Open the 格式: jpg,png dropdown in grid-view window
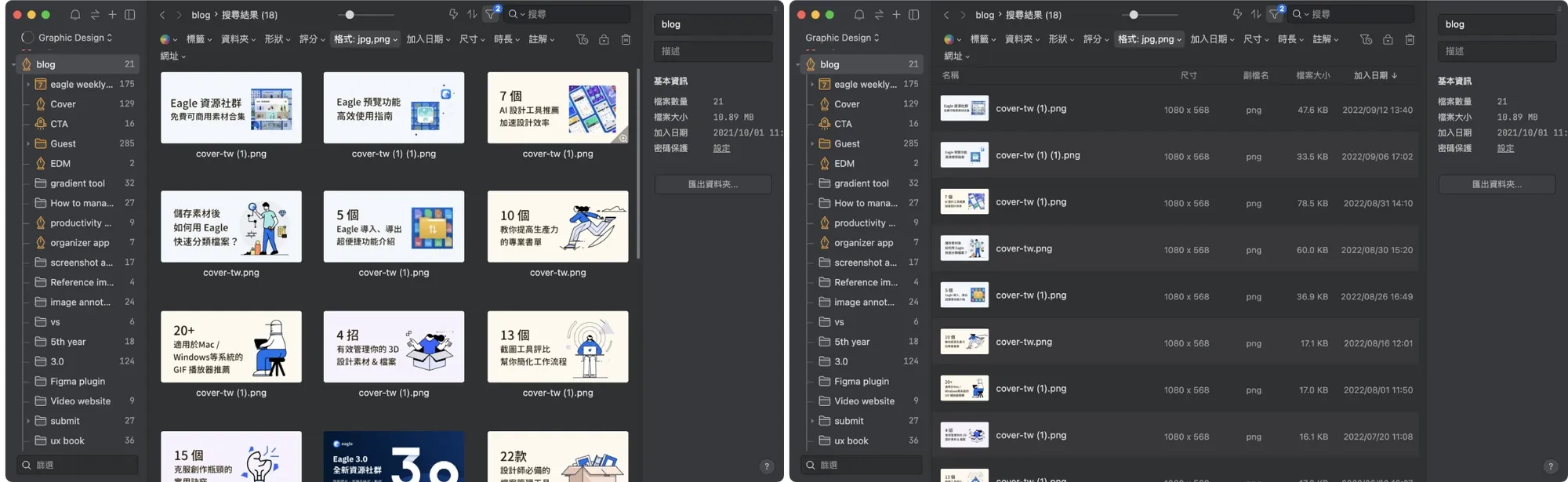The width and height of the screenshot is (1568, 482). click(365, 39)
